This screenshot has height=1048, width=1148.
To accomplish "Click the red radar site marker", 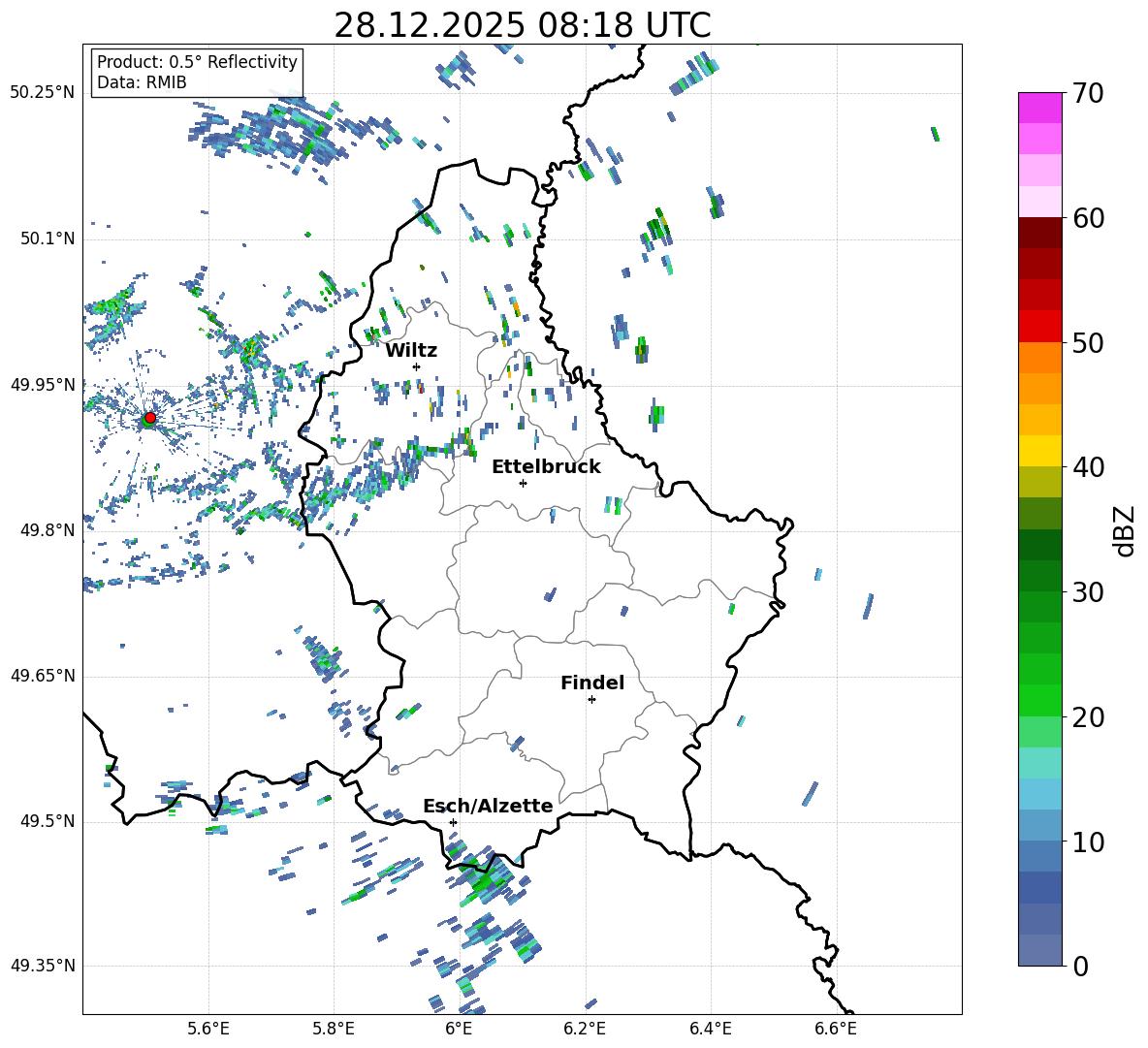I will [x=150, y=418].
